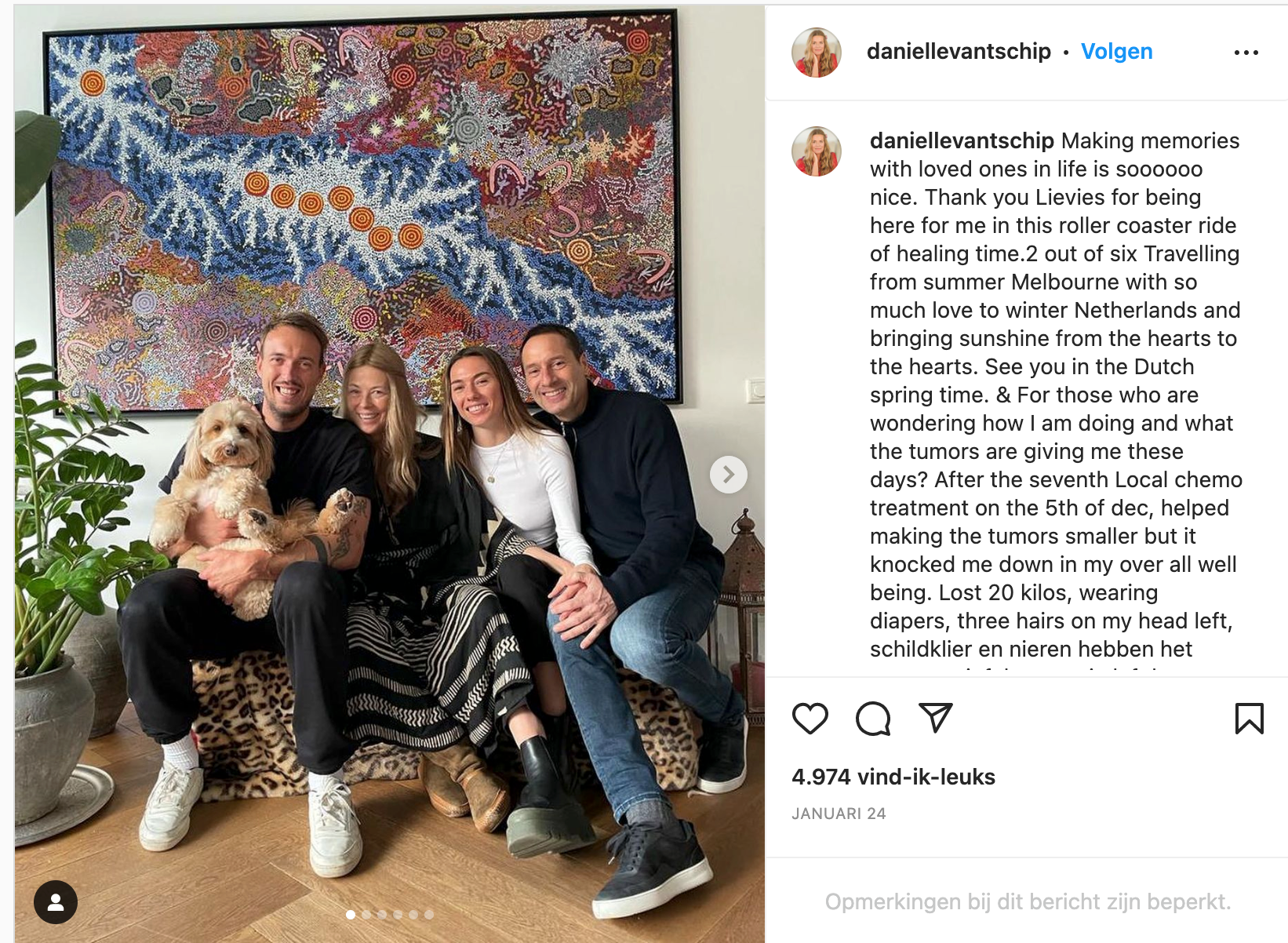Select the first active carousel dot
Image resolution: width=1288 pixels, height=943 pixels.
point(351,915)
